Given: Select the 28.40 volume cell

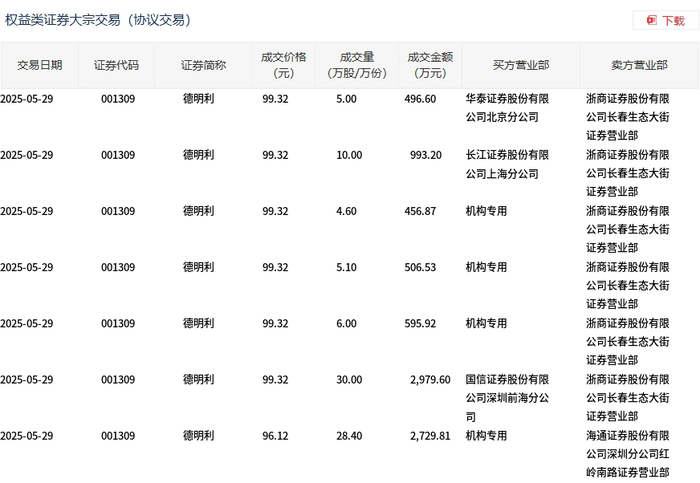Looking at the screenshot, I should click(349, 436).
